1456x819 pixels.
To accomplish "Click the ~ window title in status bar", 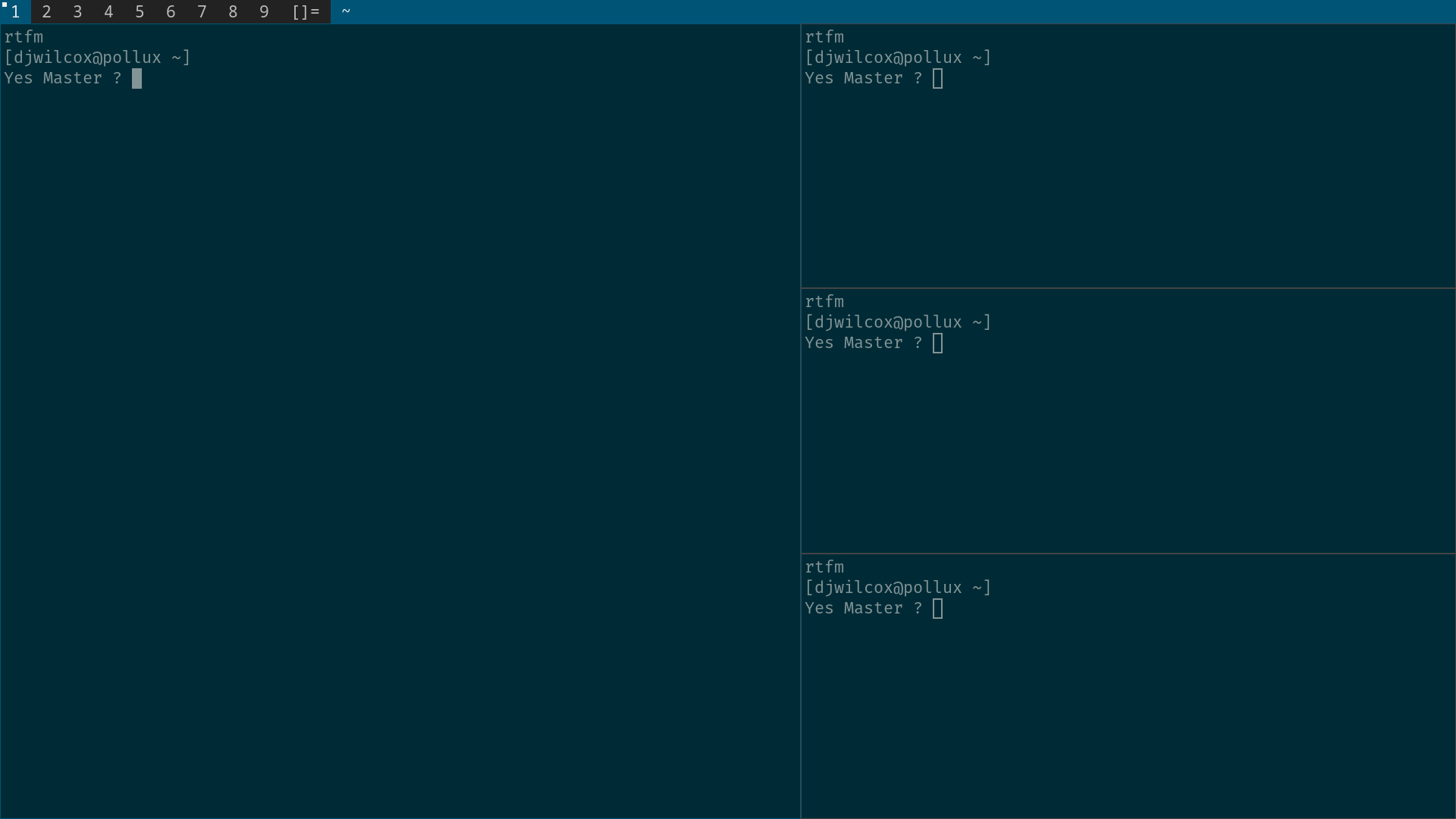I will [x=346, y=11].
